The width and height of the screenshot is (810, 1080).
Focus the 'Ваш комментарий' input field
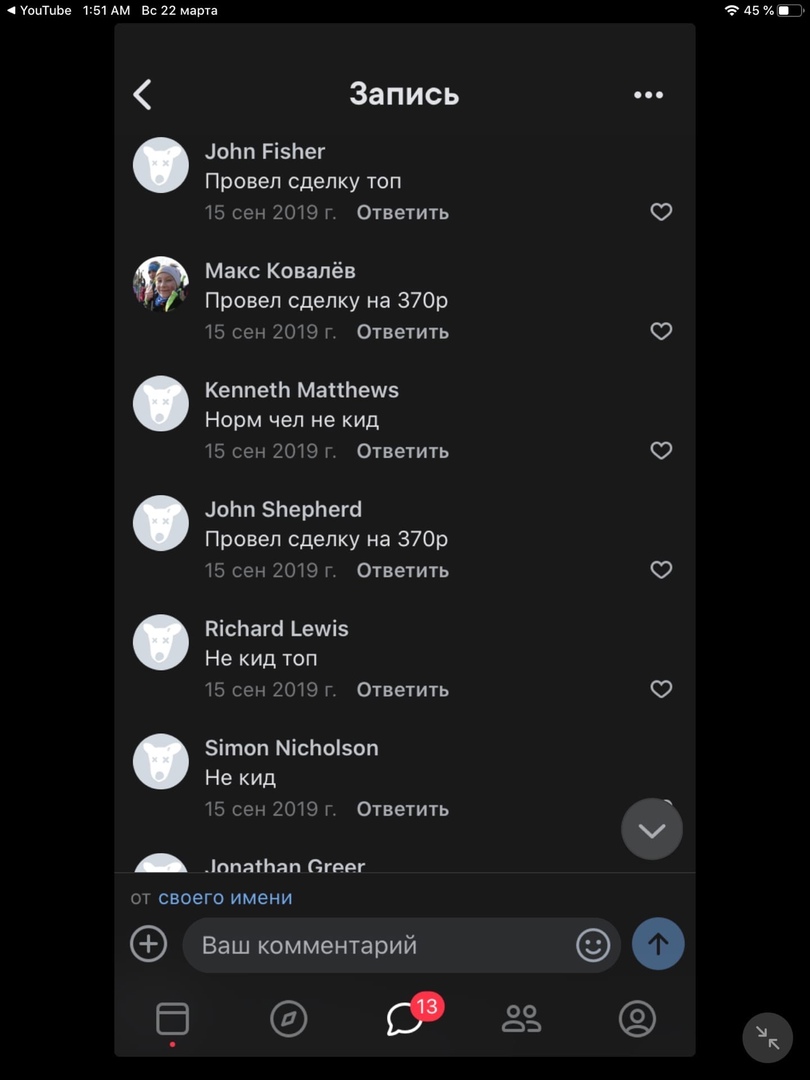[x=380, y=945]
